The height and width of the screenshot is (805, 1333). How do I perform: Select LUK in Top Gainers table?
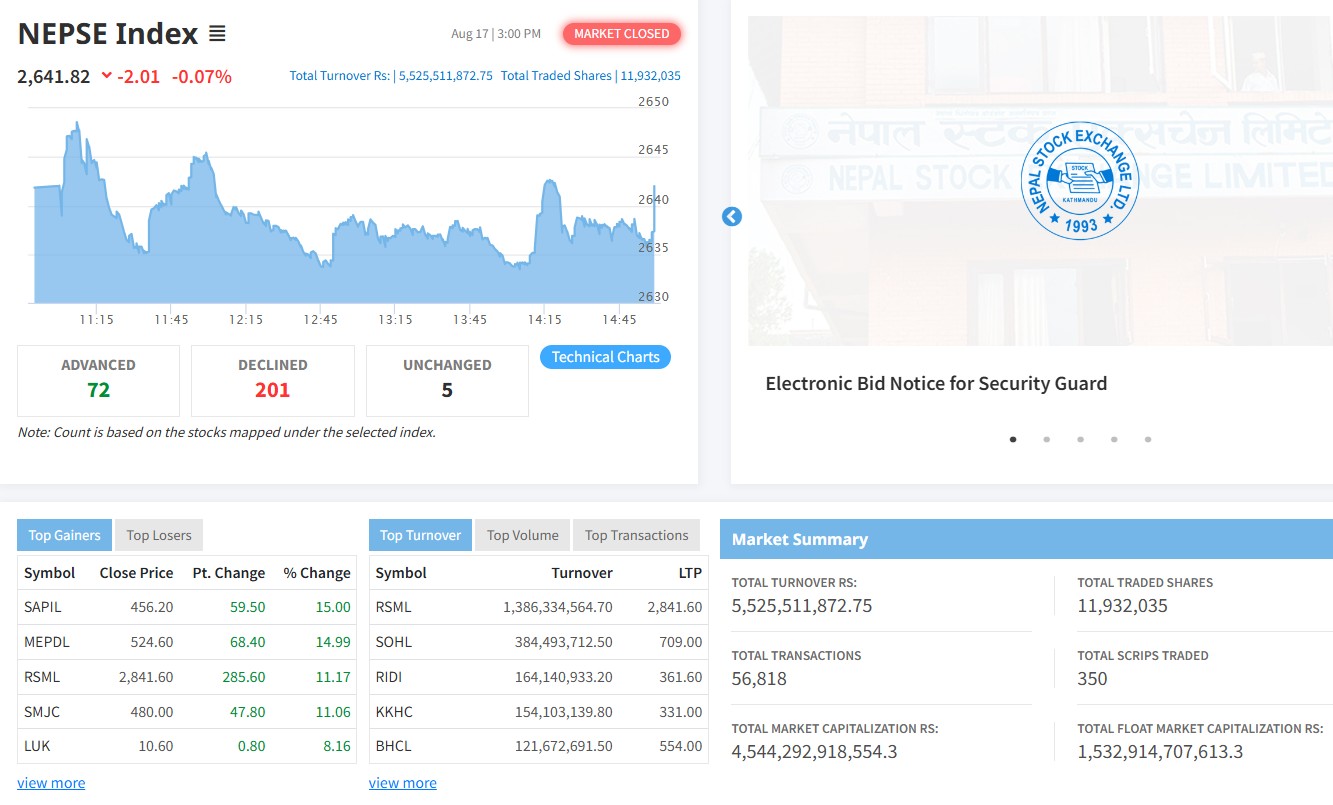37,746
